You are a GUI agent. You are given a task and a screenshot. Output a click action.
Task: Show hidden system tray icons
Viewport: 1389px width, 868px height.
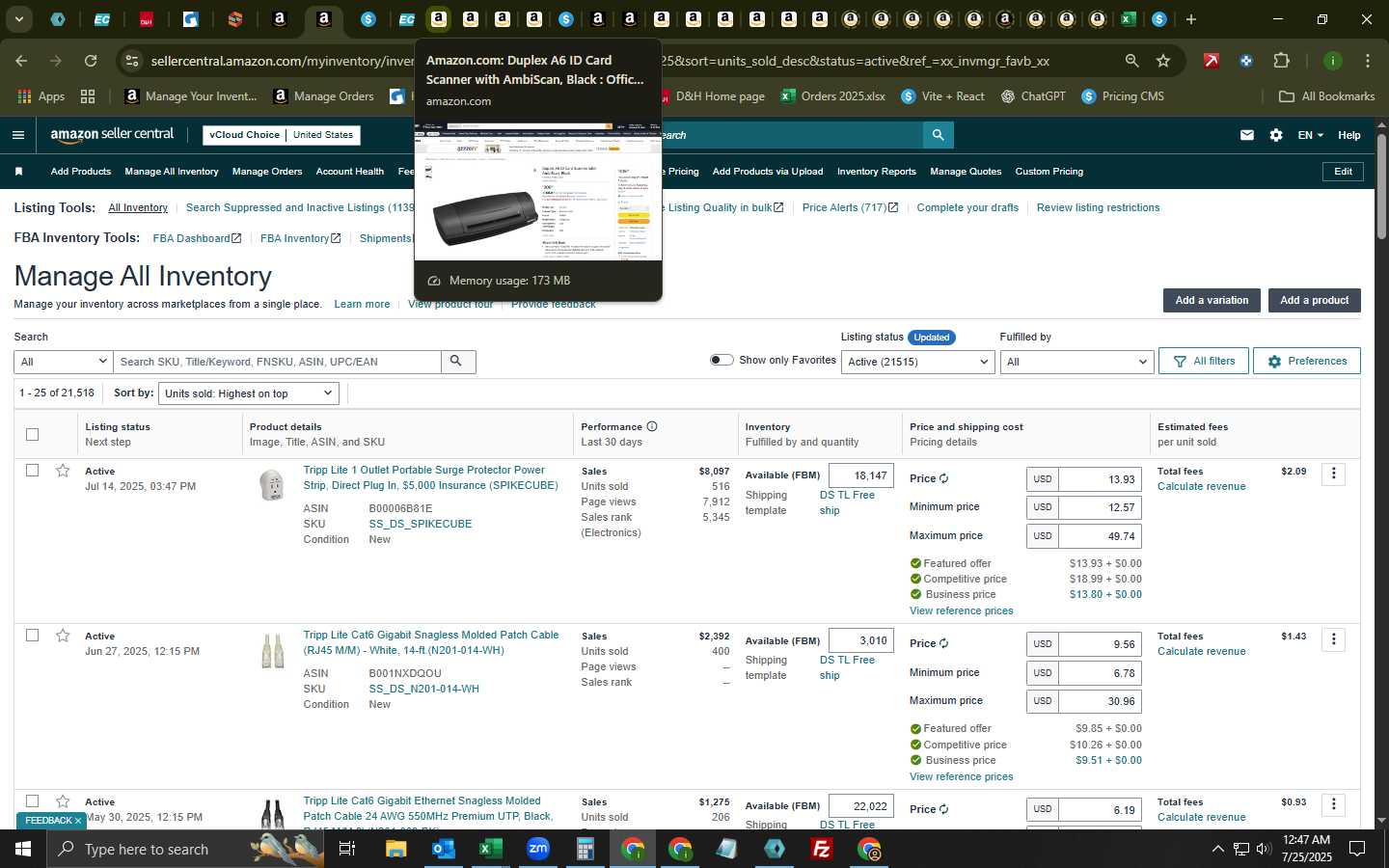tap(1217, 849)
